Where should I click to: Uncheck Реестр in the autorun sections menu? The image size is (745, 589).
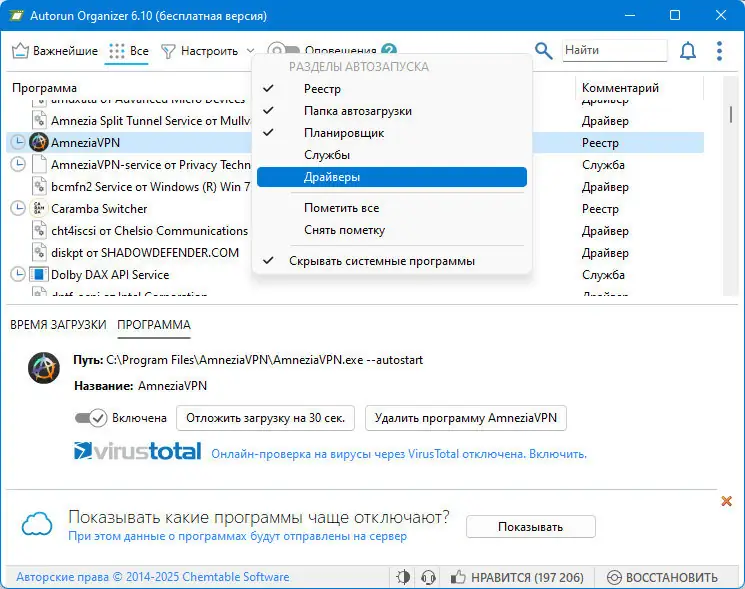click(x=392, y=89)
